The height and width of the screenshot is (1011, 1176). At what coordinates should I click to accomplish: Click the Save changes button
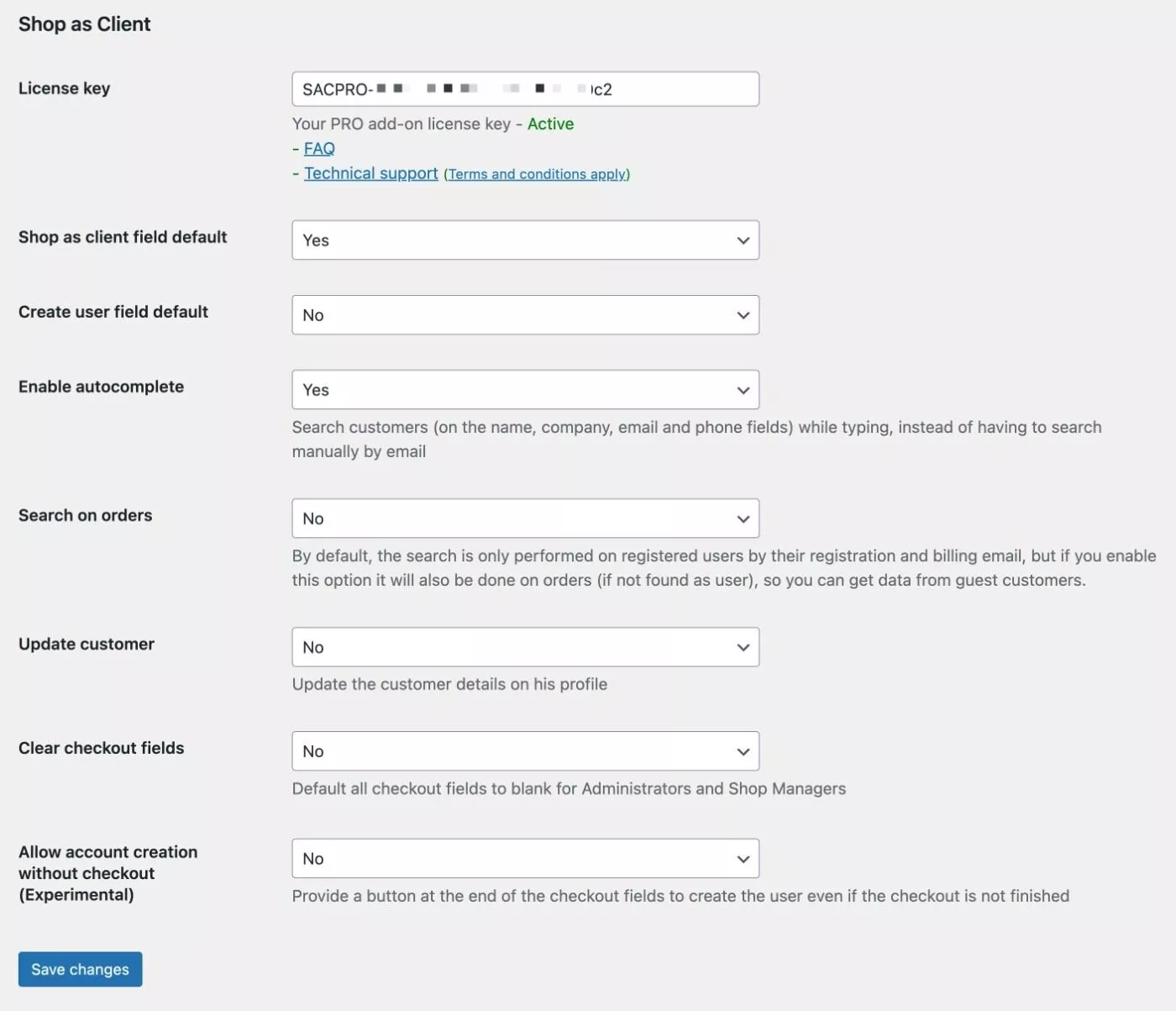click(x=81, y=970)
